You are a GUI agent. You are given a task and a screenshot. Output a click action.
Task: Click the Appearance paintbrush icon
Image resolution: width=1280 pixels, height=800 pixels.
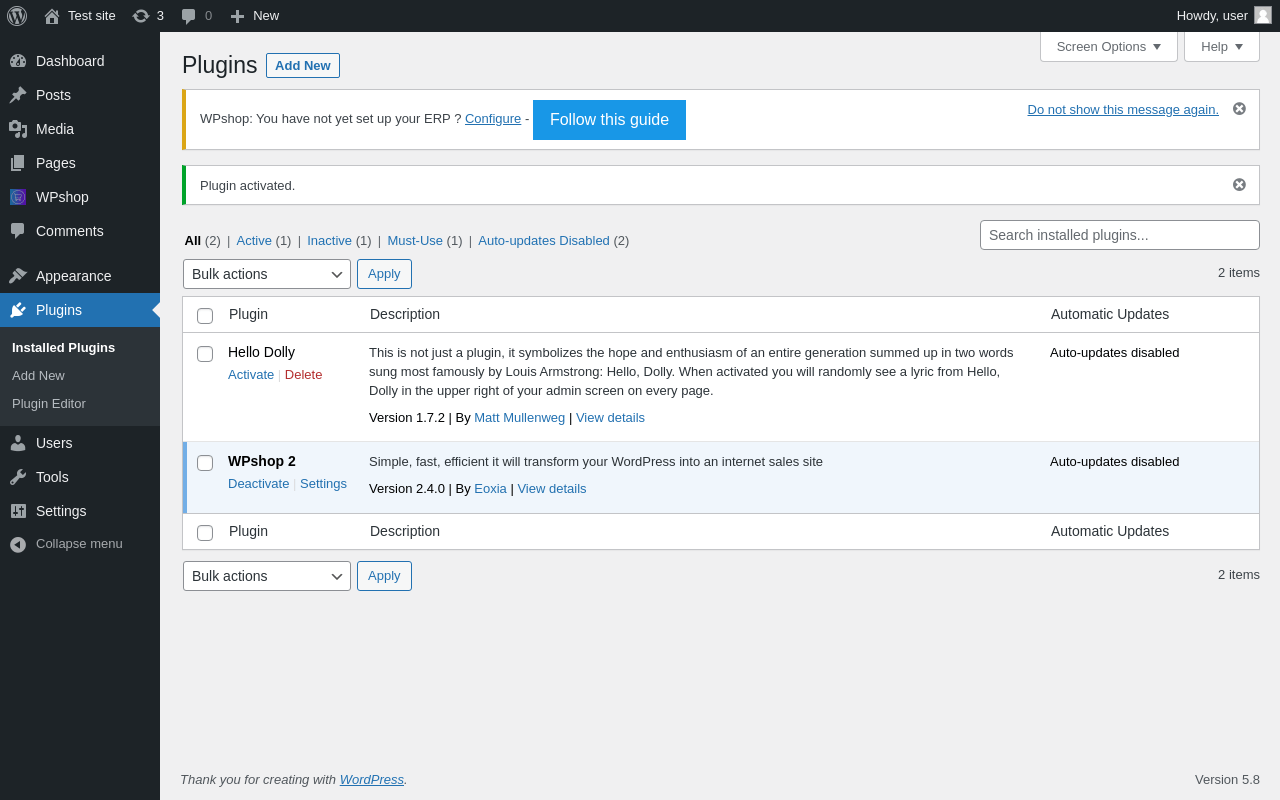pos(18,276)
